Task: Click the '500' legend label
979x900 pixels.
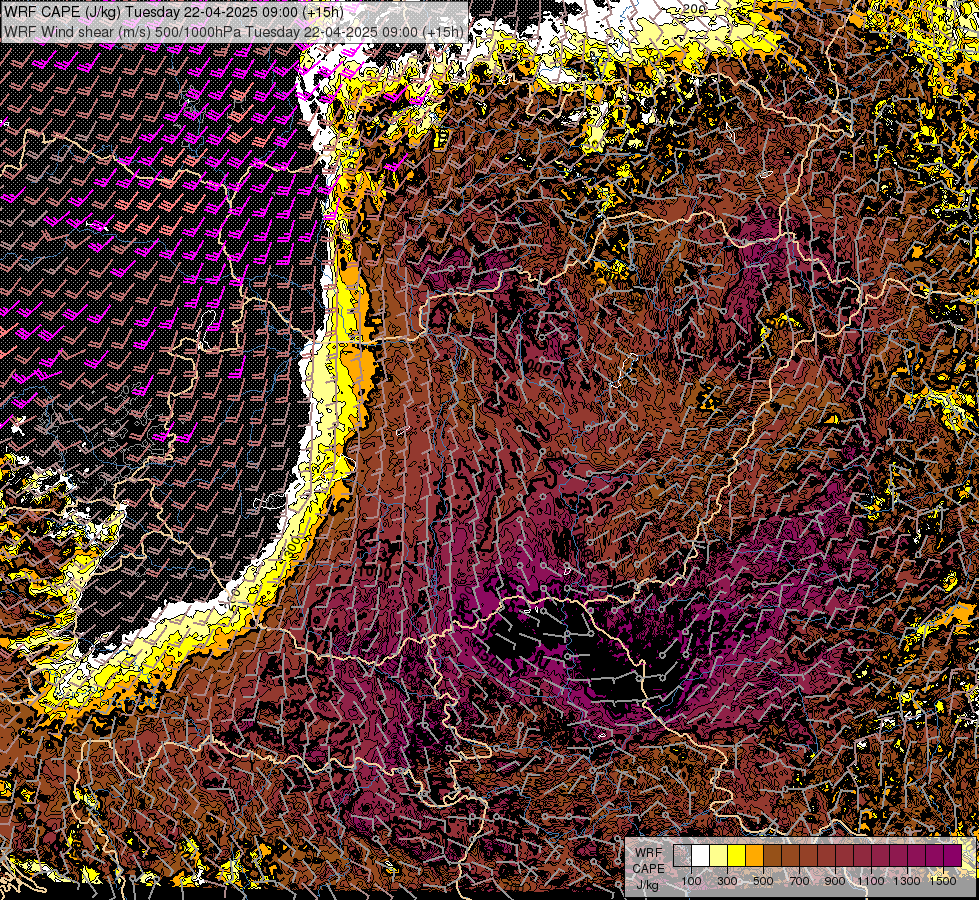Action: (763, 881)
